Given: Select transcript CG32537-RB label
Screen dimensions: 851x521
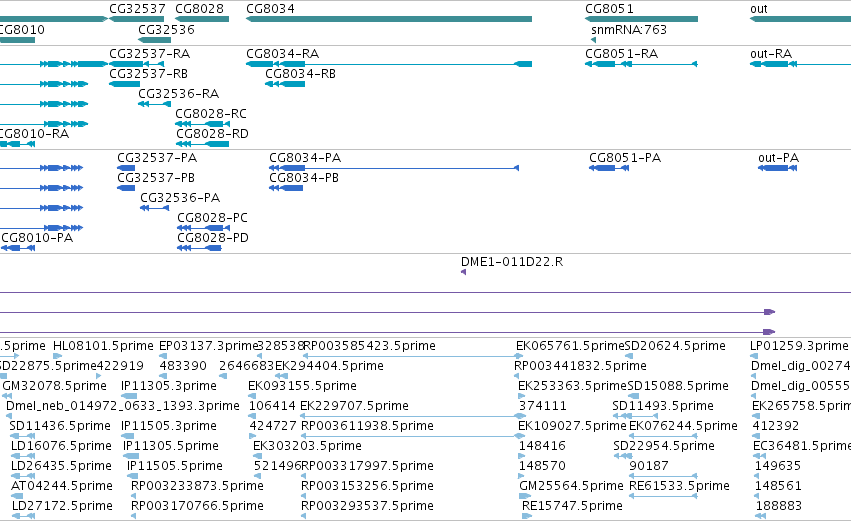Looking at the screenshot, I should pos(148,74).
